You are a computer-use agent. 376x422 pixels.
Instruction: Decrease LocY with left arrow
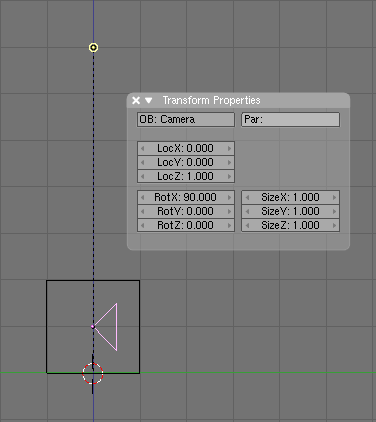(143, 162)
